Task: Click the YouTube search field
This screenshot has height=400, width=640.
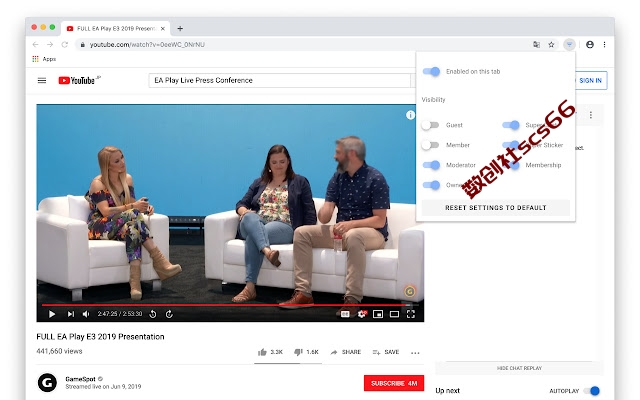Action: pyautogui.click(x=280, y=80)
